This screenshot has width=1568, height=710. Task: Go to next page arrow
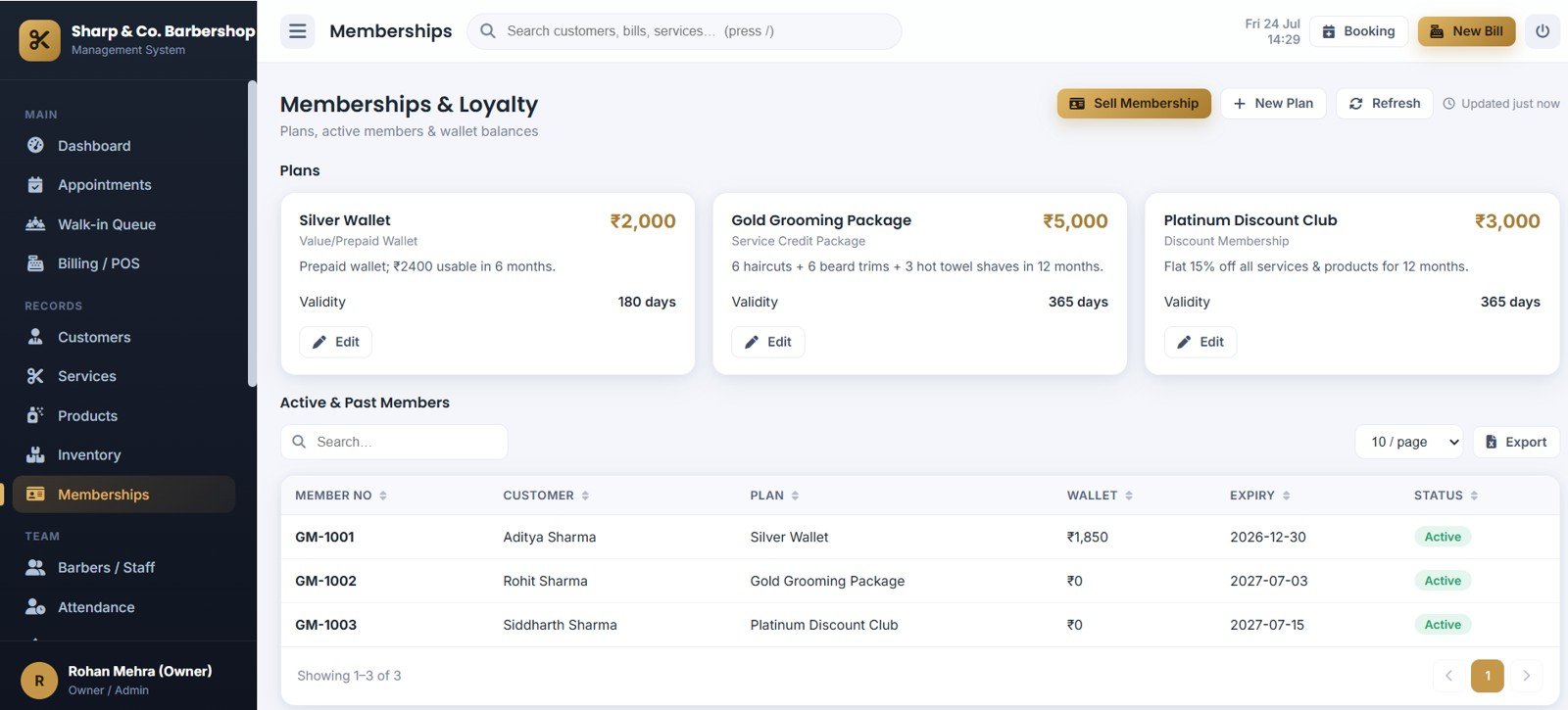(1526, 676)
